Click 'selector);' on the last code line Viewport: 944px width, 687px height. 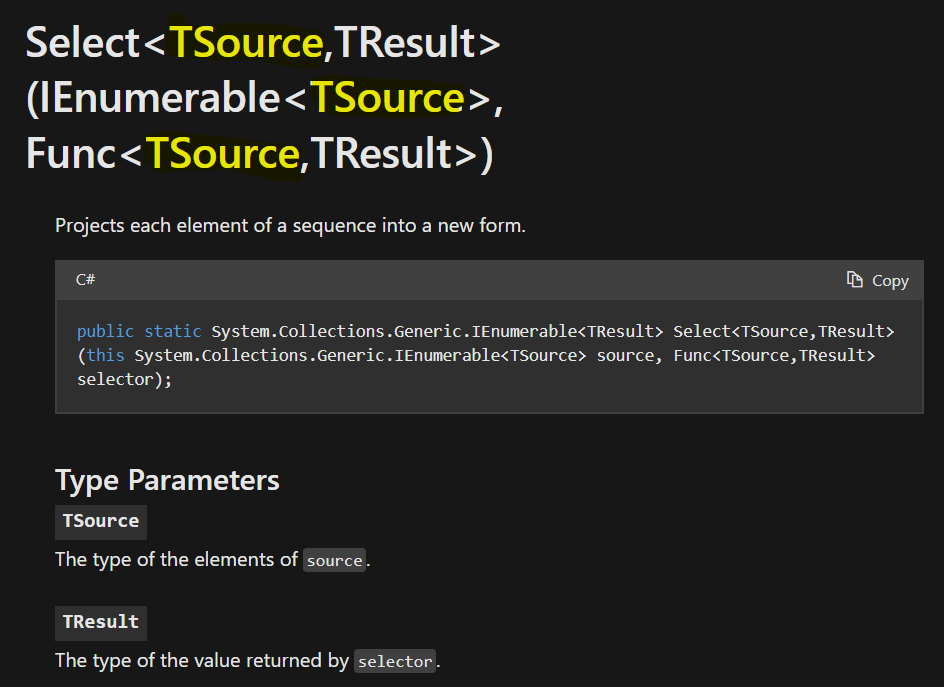coord(125,380)
